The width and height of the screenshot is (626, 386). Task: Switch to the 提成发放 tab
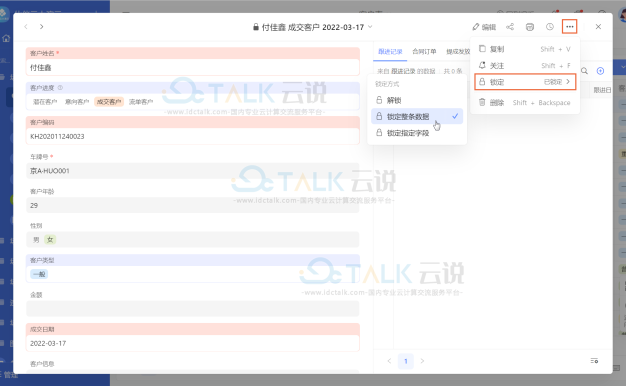click(x=458, y=51)
